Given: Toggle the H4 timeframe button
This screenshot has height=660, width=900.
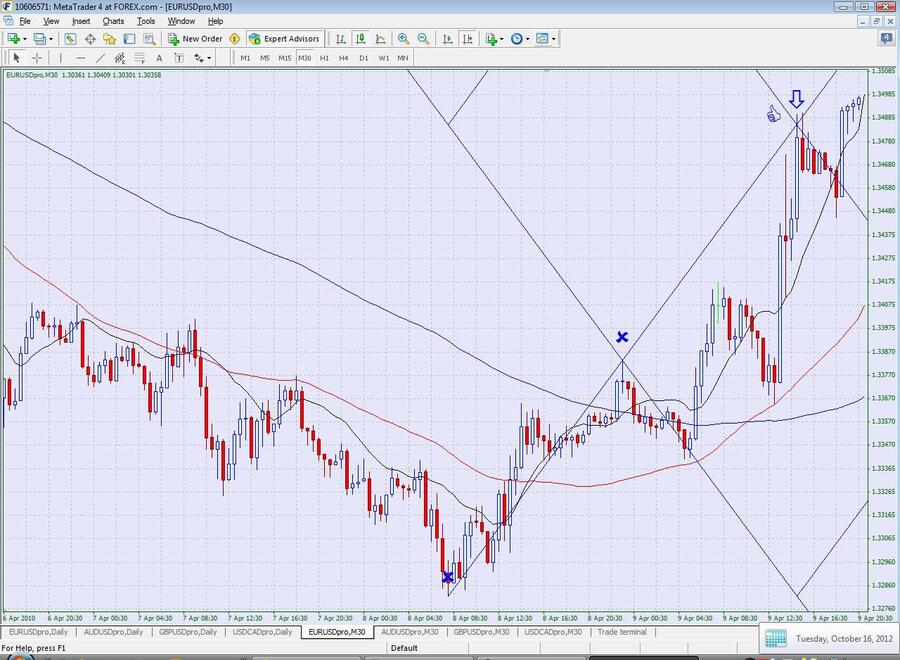Looking at the screenshot, I should click(x=343, y=58).
